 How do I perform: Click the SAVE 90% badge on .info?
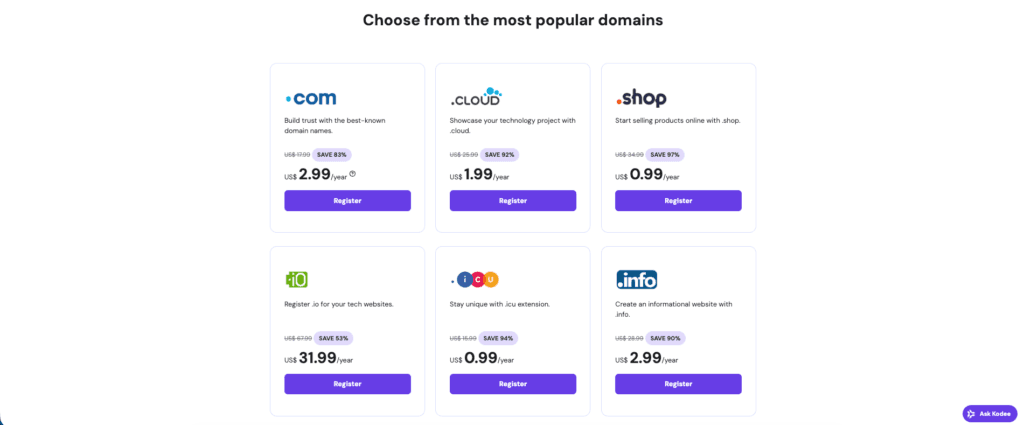point(664,338)
